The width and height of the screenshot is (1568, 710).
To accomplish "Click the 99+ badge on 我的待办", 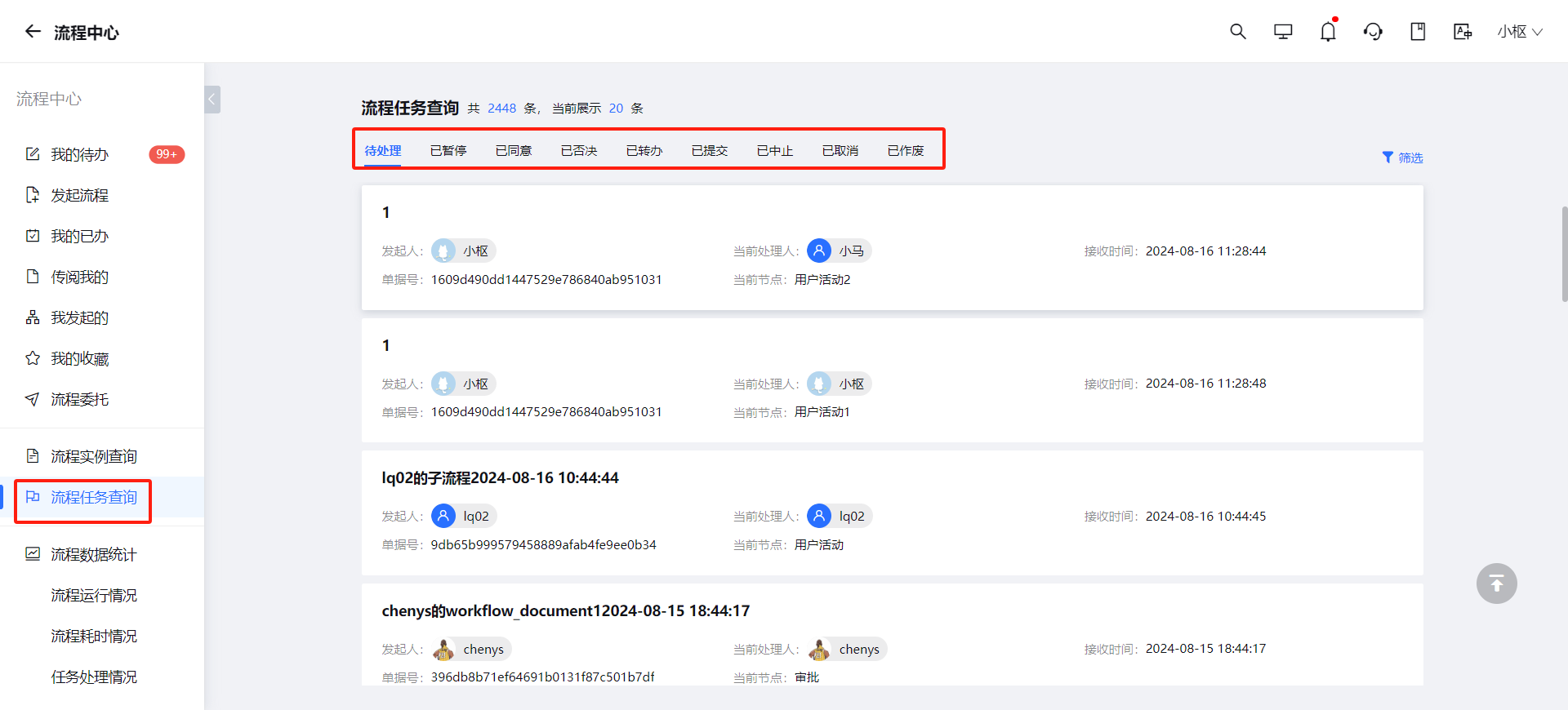I will click(x=167, y=154).
